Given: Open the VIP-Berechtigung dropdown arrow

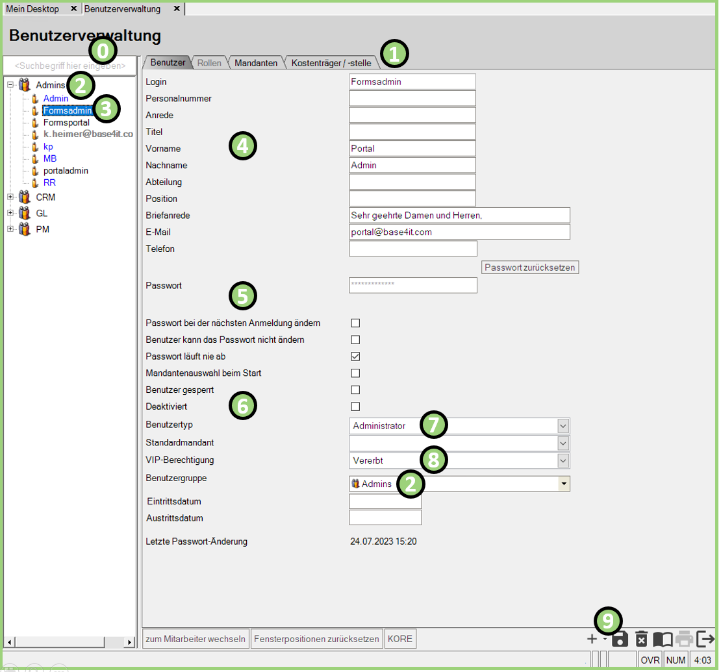Looking at the screenshot, I should (563, 461).
